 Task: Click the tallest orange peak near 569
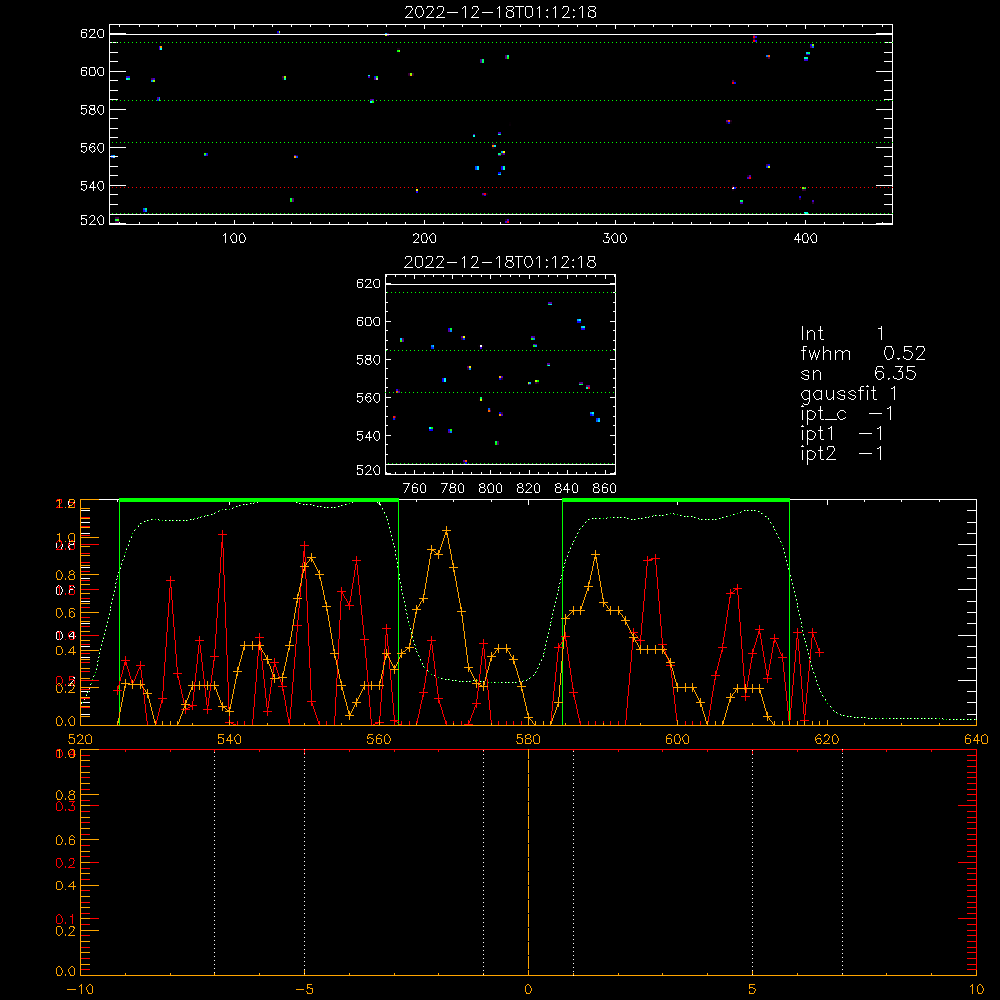pyautogui.click(x=446, y=530)
